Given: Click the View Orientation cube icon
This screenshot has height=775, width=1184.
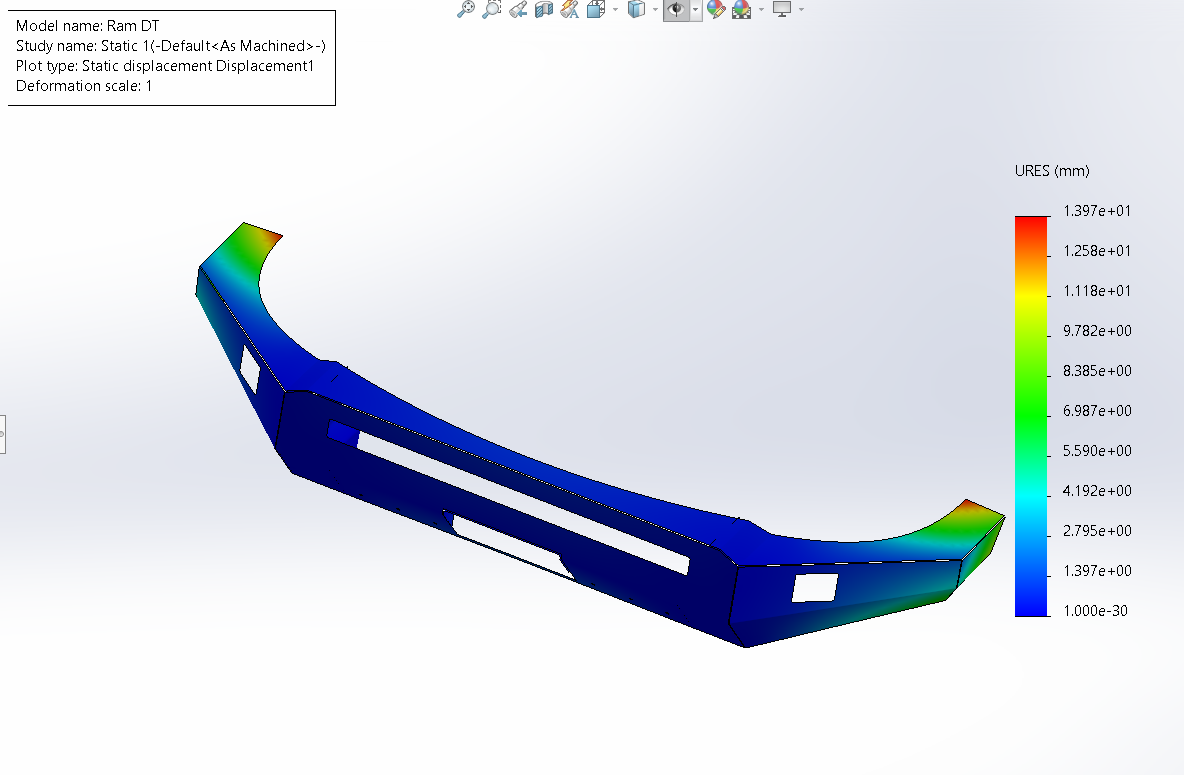Looking at the screenshot, I should [x=597, y=9].
